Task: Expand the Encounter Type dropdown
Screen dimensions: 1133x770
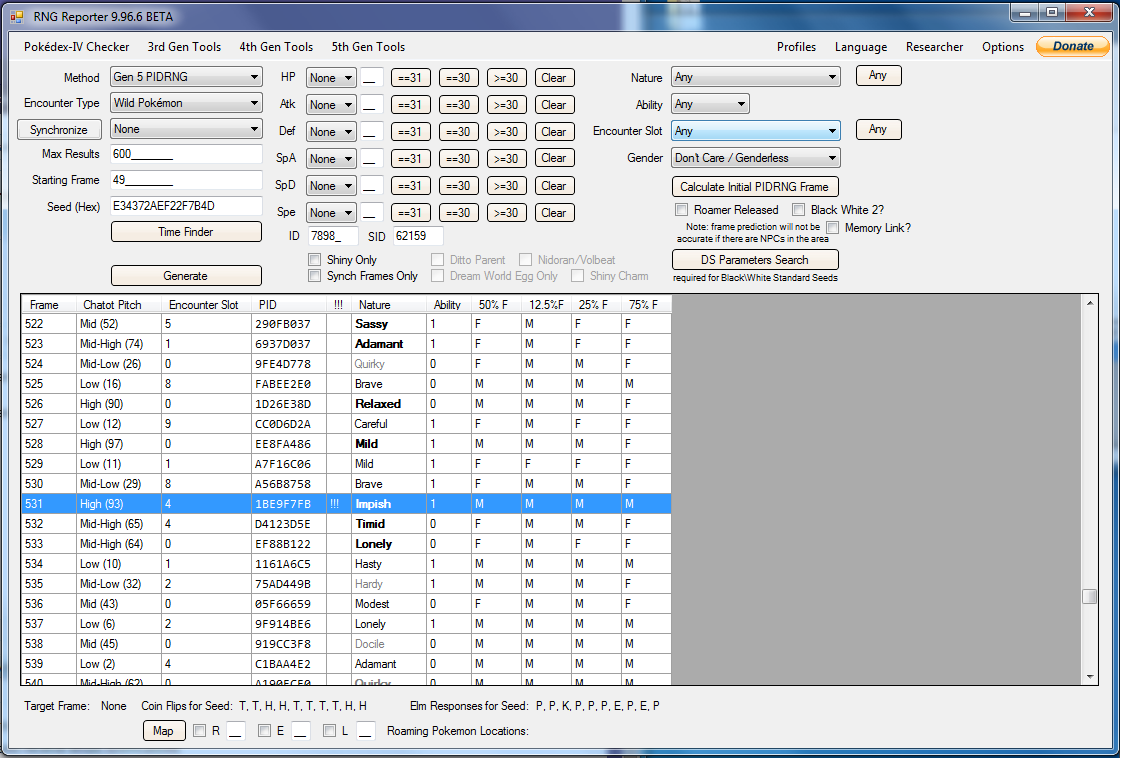Action: [186, 103]
